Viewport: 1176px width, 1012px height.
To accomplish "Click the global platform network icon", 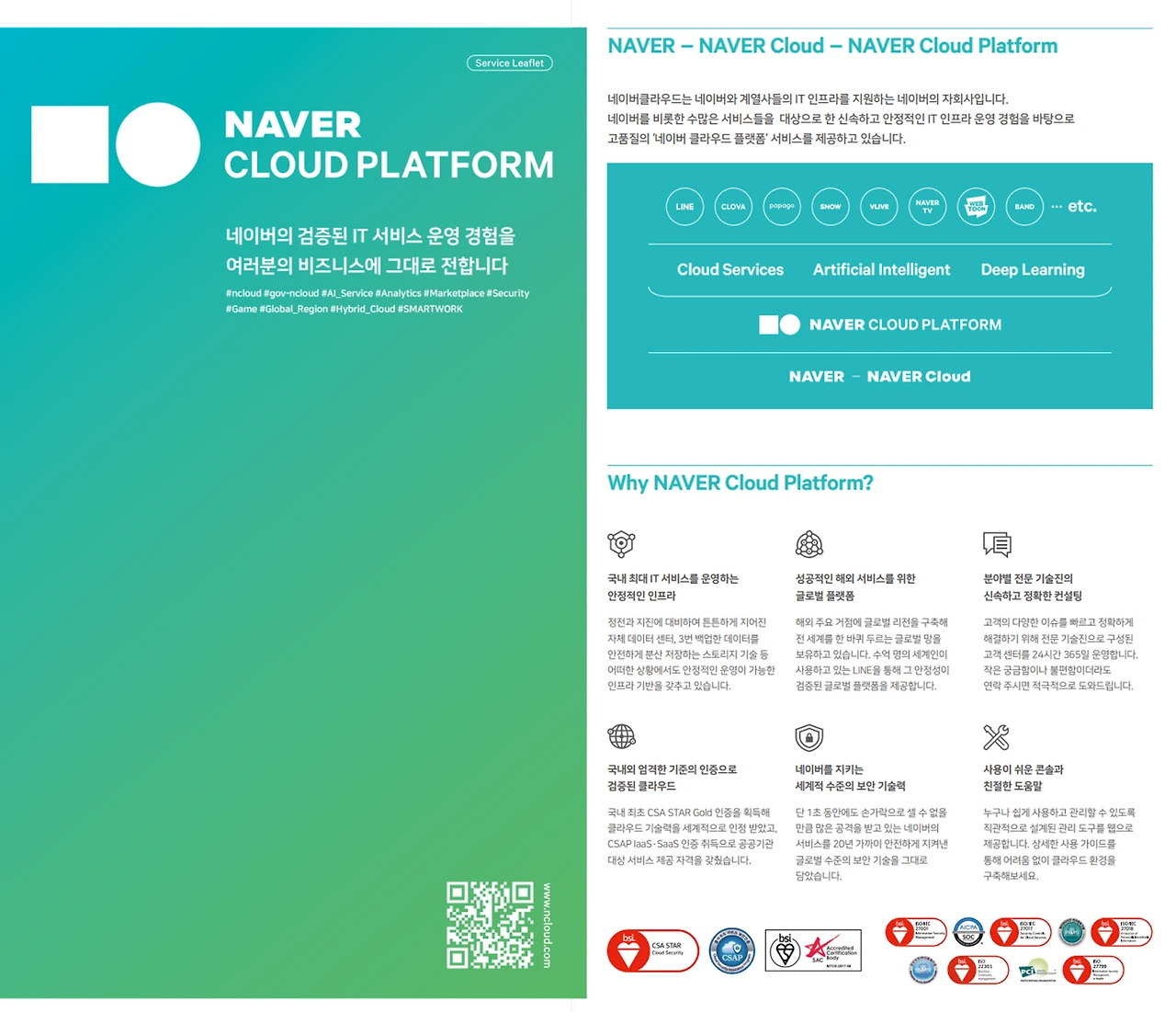I will 809,544.
